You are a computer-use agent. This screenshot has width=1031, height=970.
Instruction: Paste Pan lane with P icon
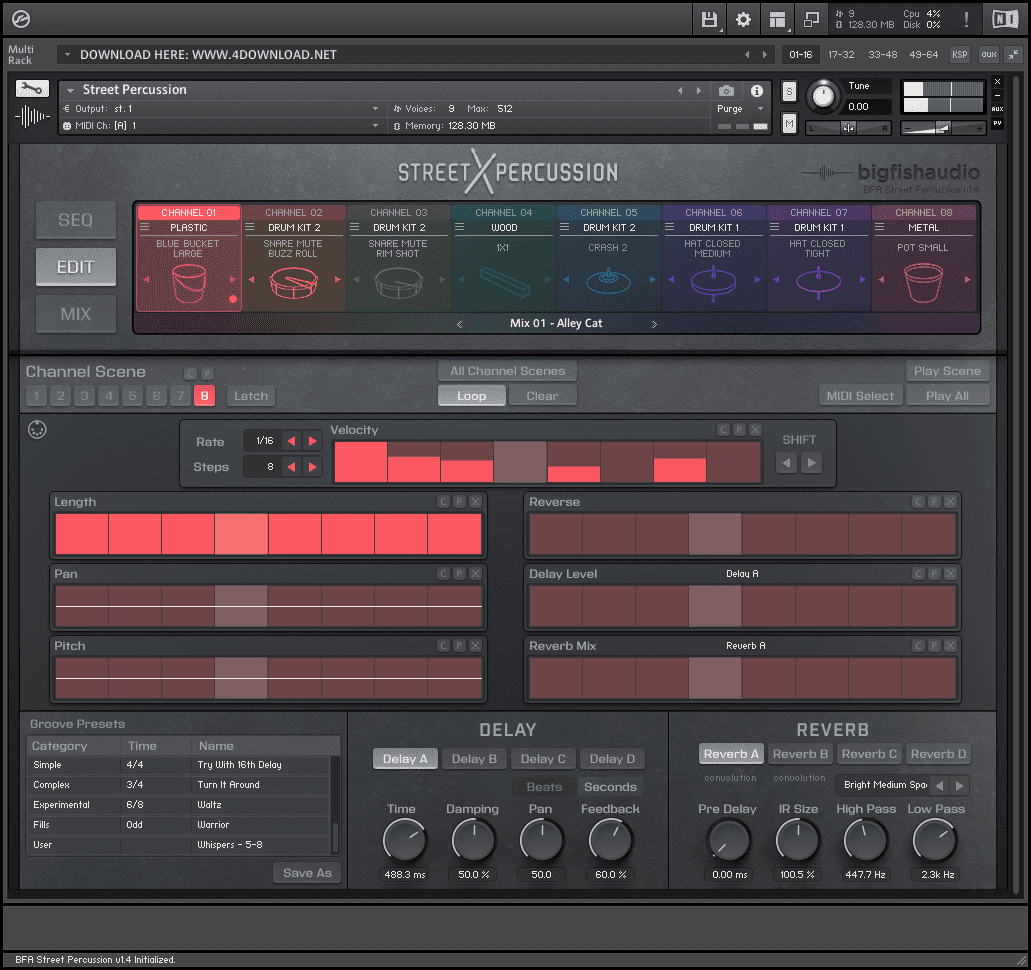pyautogui.click(x=459, y=573)
